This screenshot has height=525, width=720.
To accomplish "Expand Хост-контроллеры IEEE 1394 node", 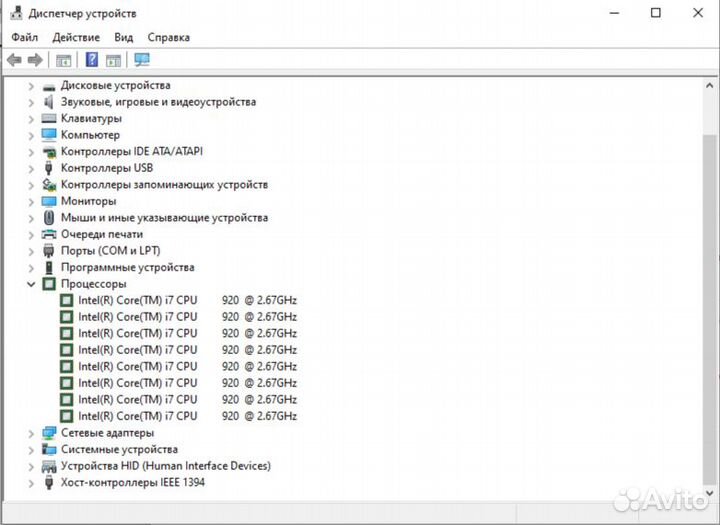I will coord(31,483).
